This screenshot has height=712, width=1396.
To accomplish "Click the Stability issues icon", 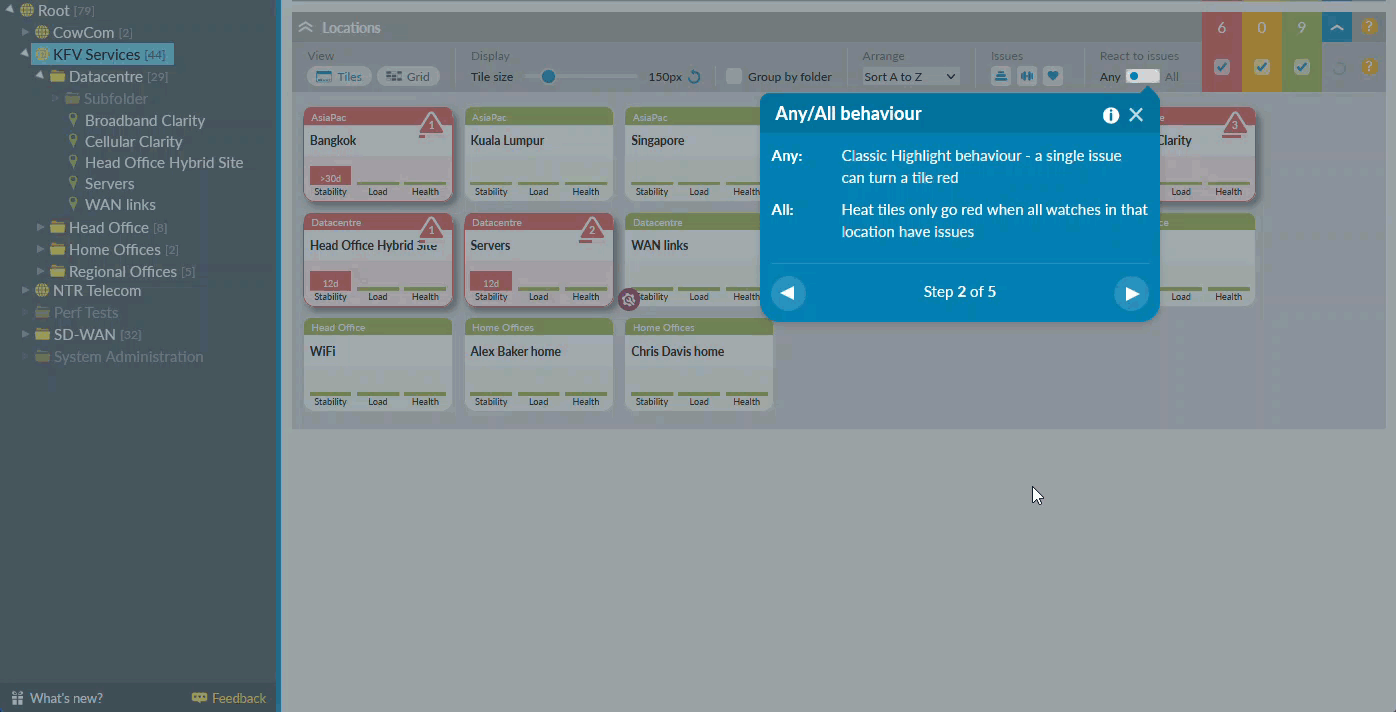I will point(1000,76).
